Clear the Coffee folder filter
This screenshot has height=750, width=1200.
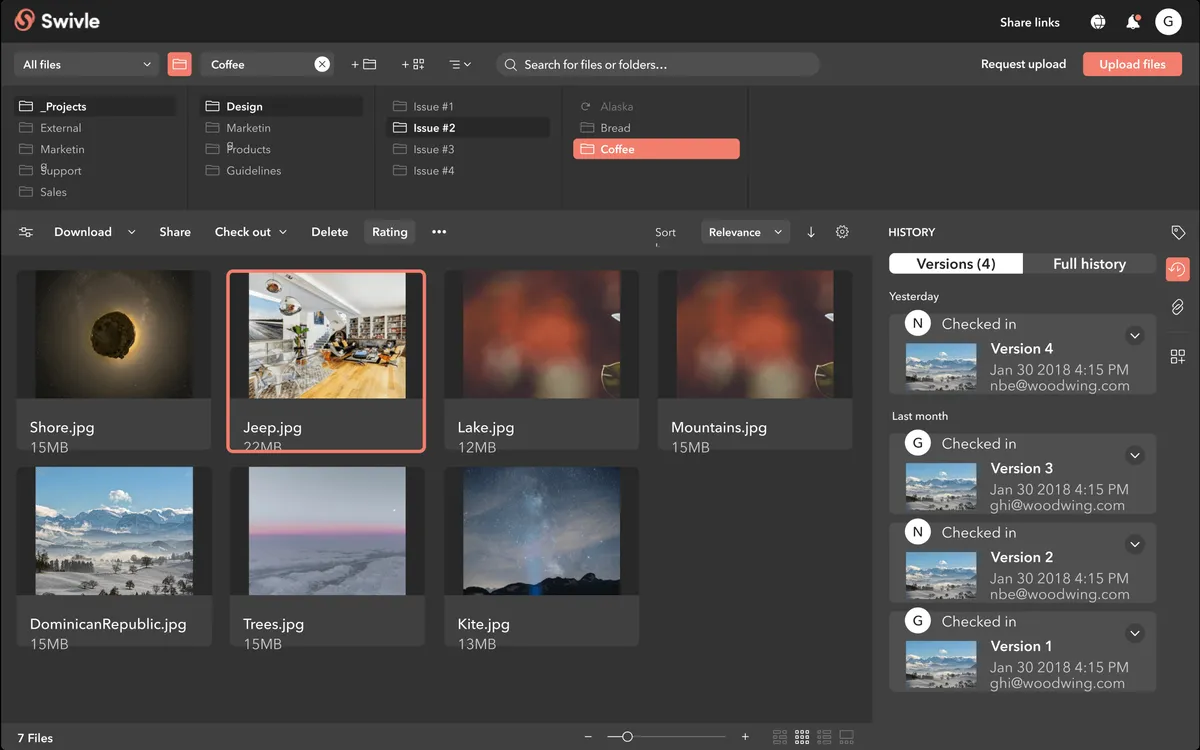coord(322,64)
